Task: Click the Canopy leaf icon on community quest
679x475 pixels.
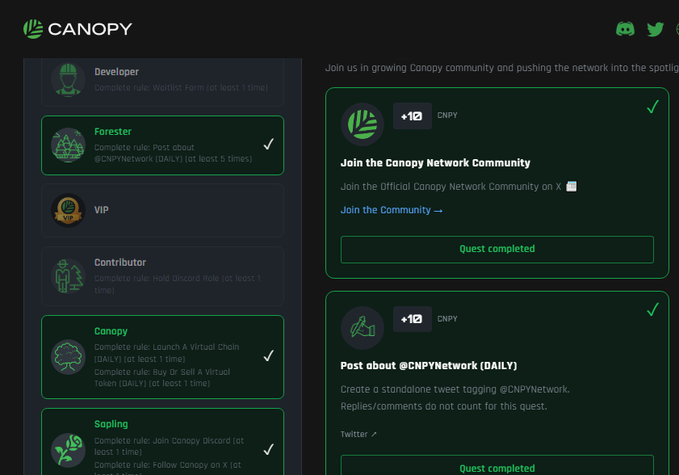Action: [362, 124]
